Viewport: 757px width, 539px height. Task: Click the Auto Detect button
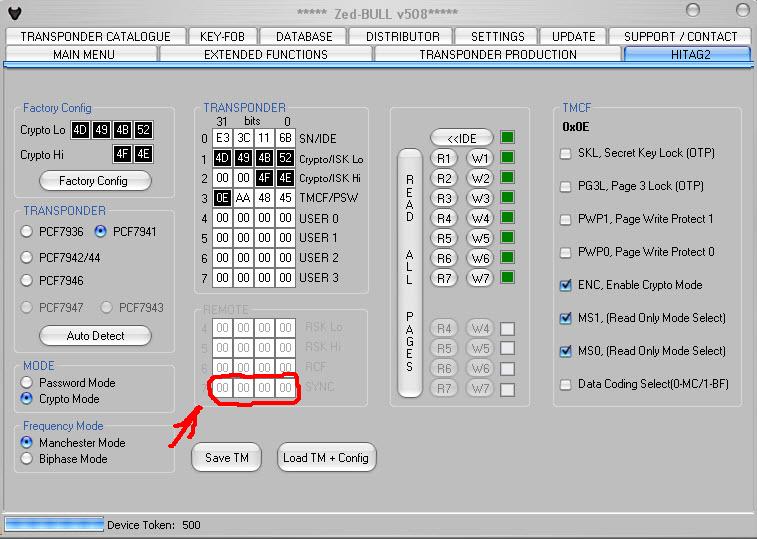(95, 336)
